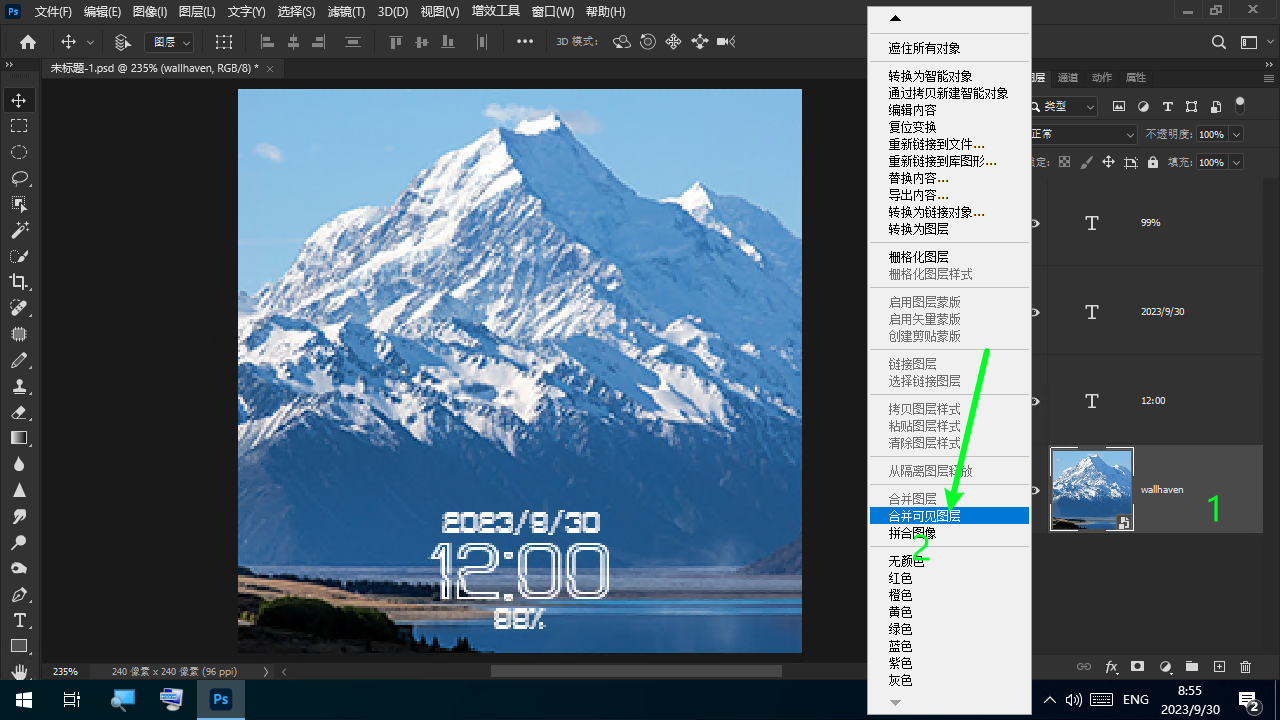The image size is (1280, 720).
Task: Open the auto-select 图层 dropdown
Action: pos(169,42)
